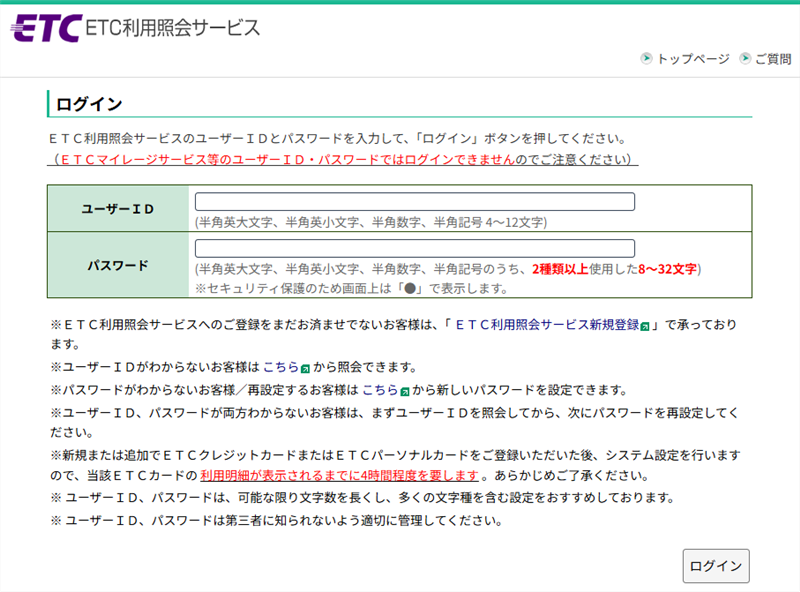Click the パスワード label cell
Viewport: 800px width, 592px height.
pos(118,265)
